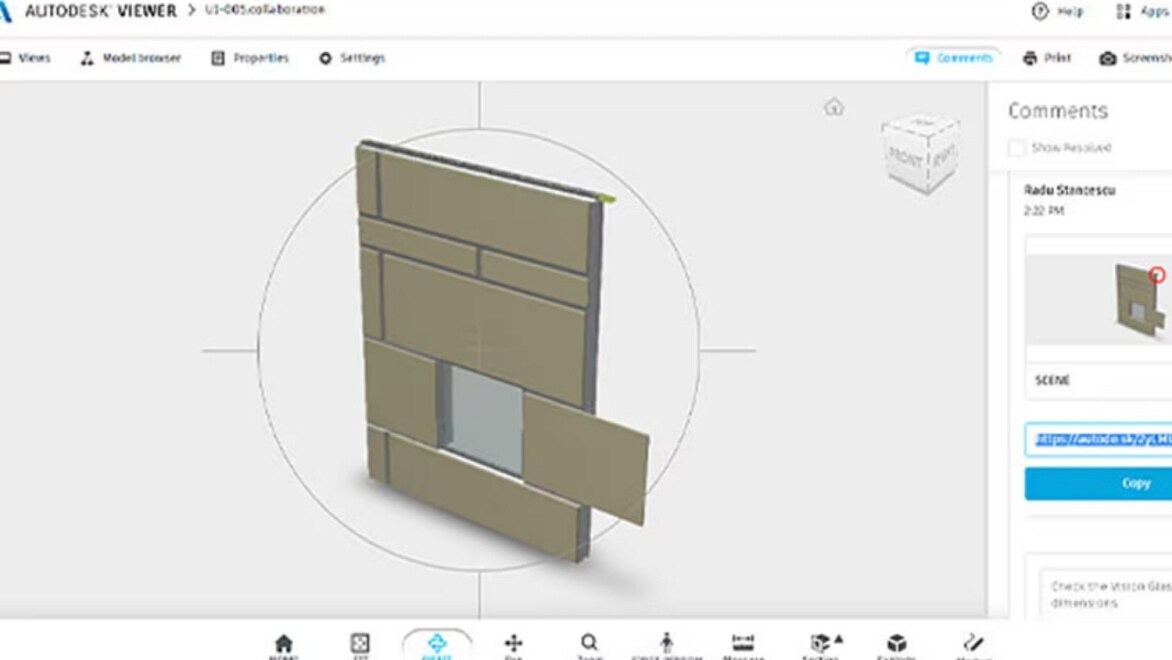Open the Views panel
1172x660 pixels.
(25, 58)
